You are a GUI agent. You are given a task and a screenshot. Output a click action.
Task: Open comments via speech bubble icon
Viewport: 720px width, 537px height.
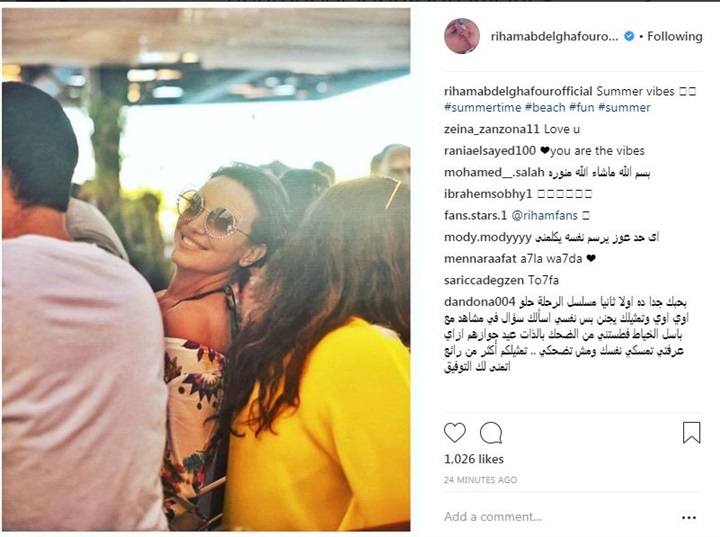point(491,433)
